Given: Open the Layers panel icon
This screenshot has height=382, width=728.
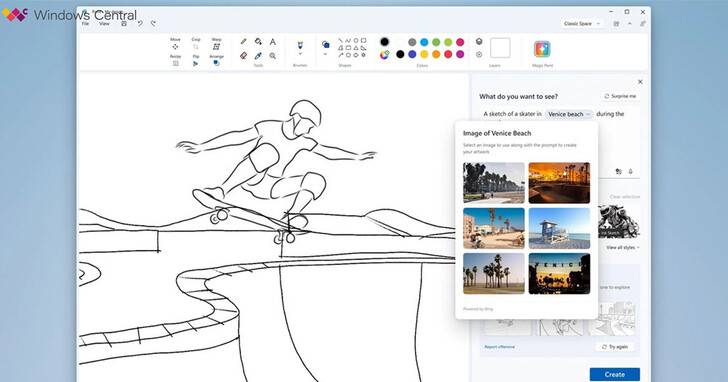Looking at the screenshot, I should pyautogui.click(x=479, y=42).
